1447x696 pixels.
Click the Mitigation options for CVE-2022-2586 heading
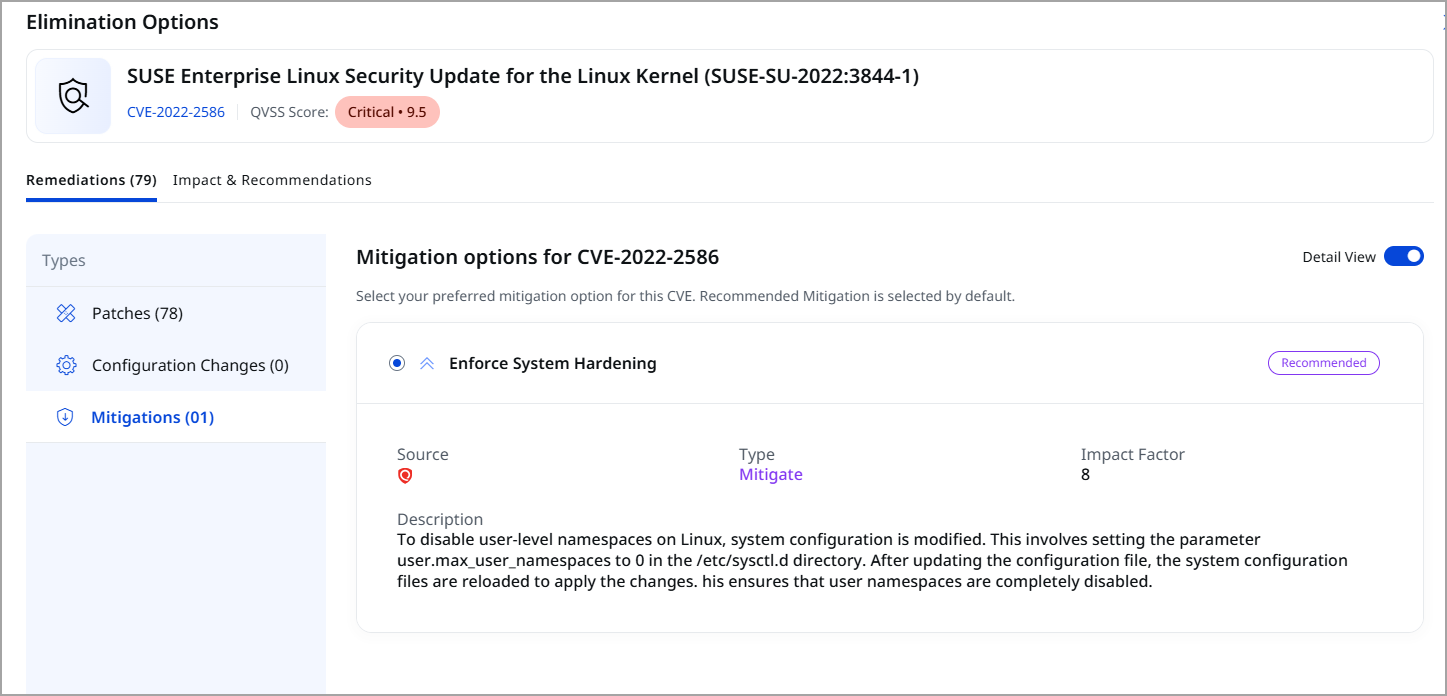[538, 257]
